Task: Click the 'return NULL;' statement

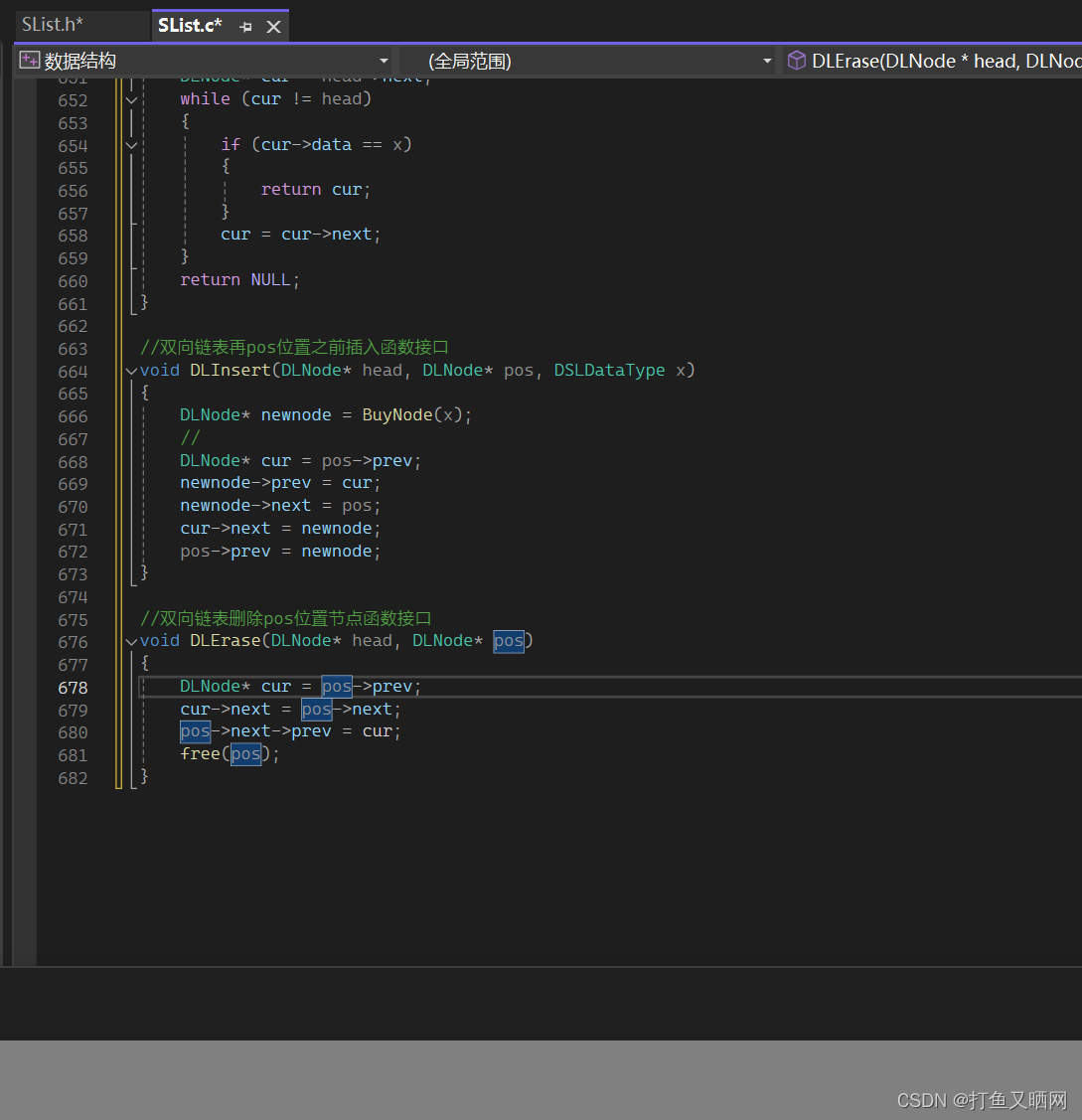Action: point(239,280)
